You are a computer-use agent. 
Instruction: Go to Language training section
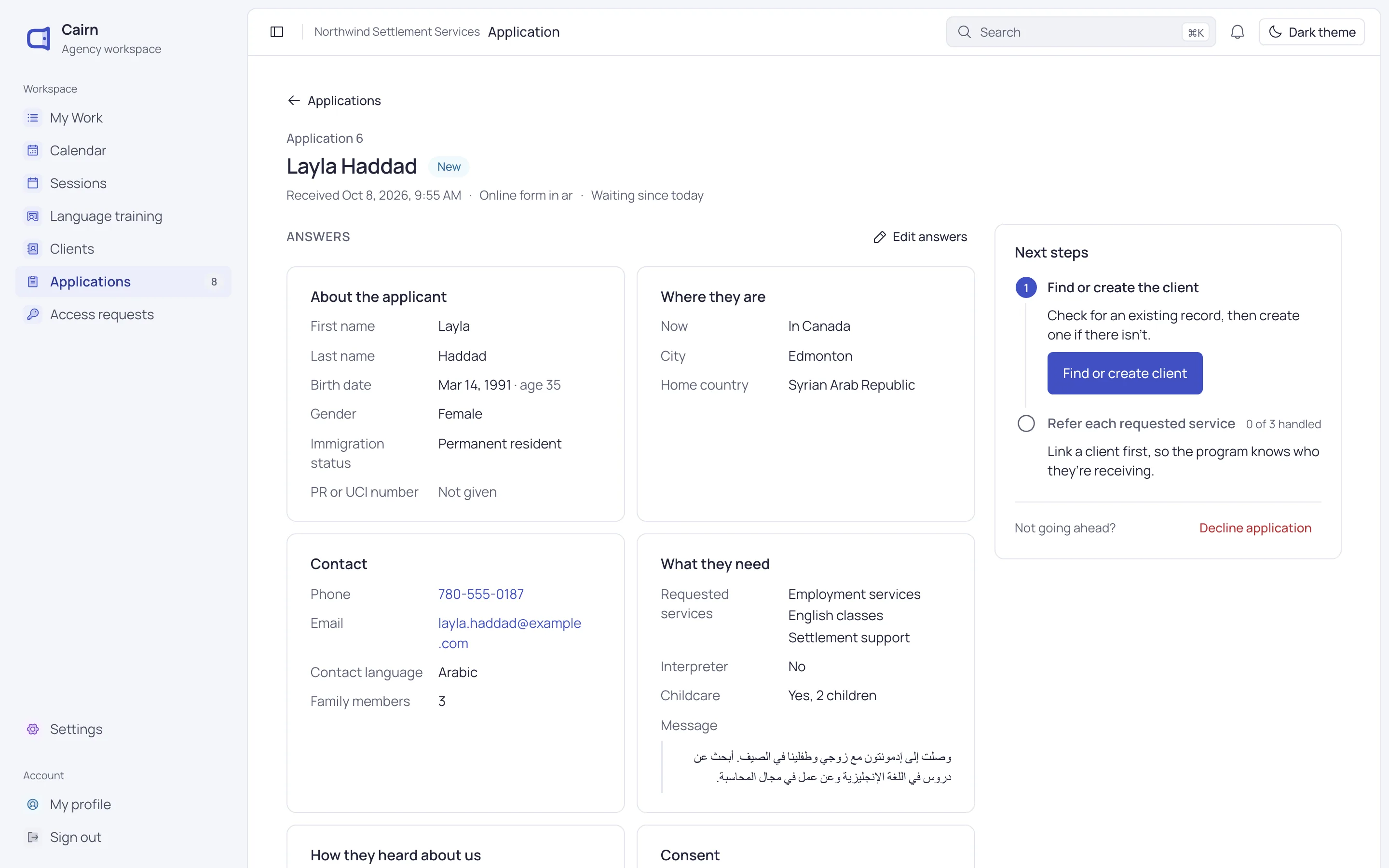tap(123, 216)
